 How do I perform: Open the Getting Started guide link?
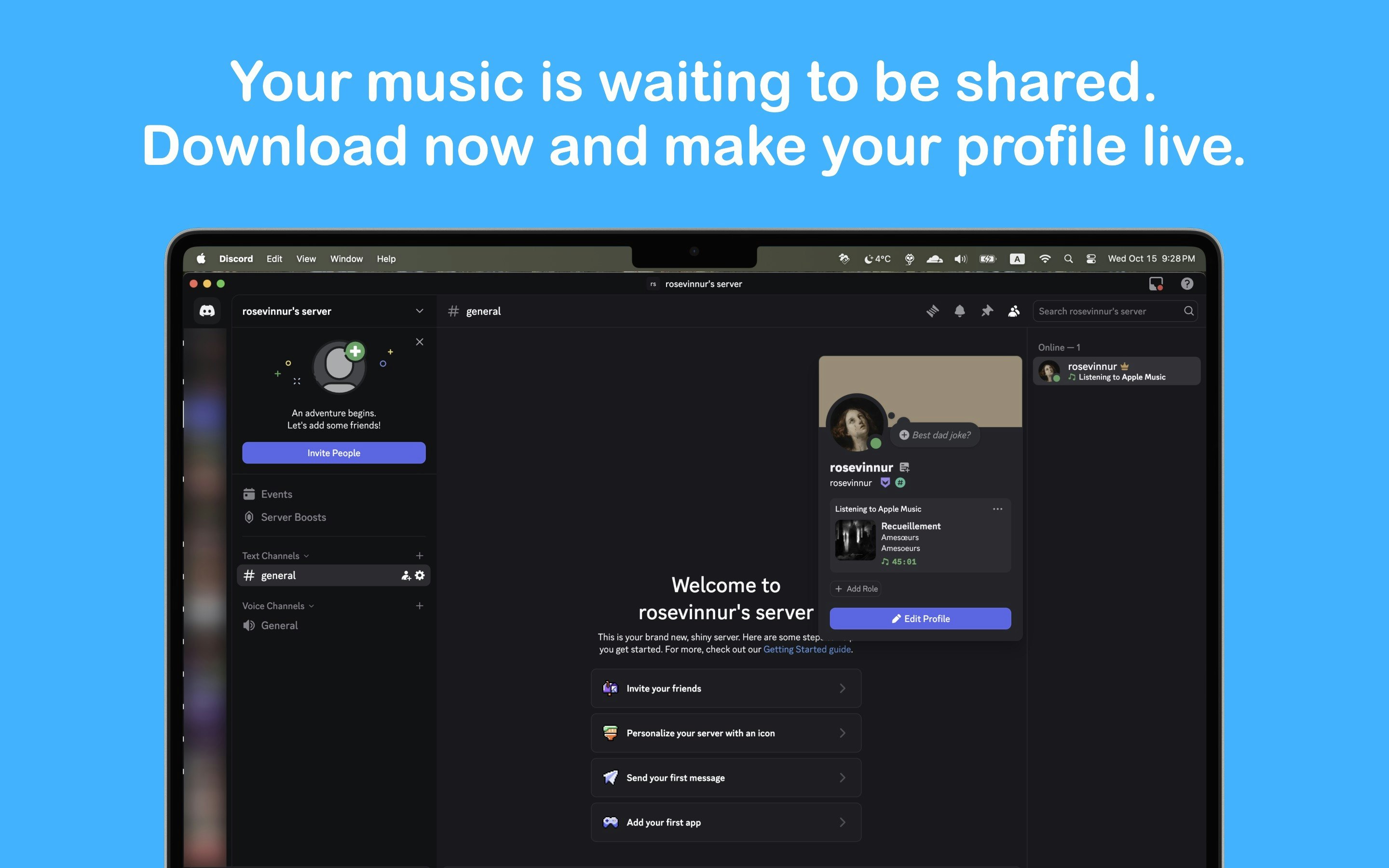click(806, 649)
